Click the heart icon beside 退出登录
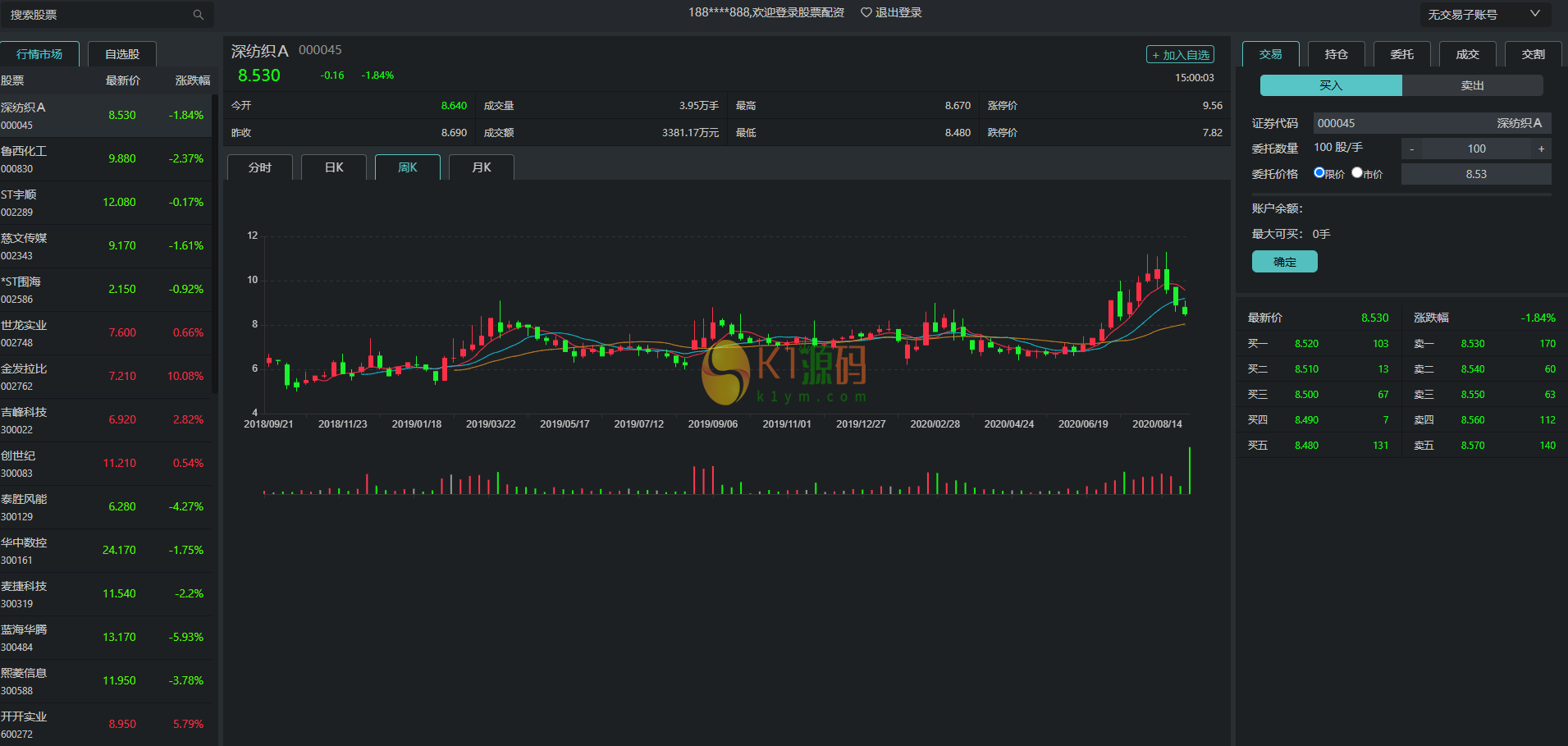 coord(866,12)
